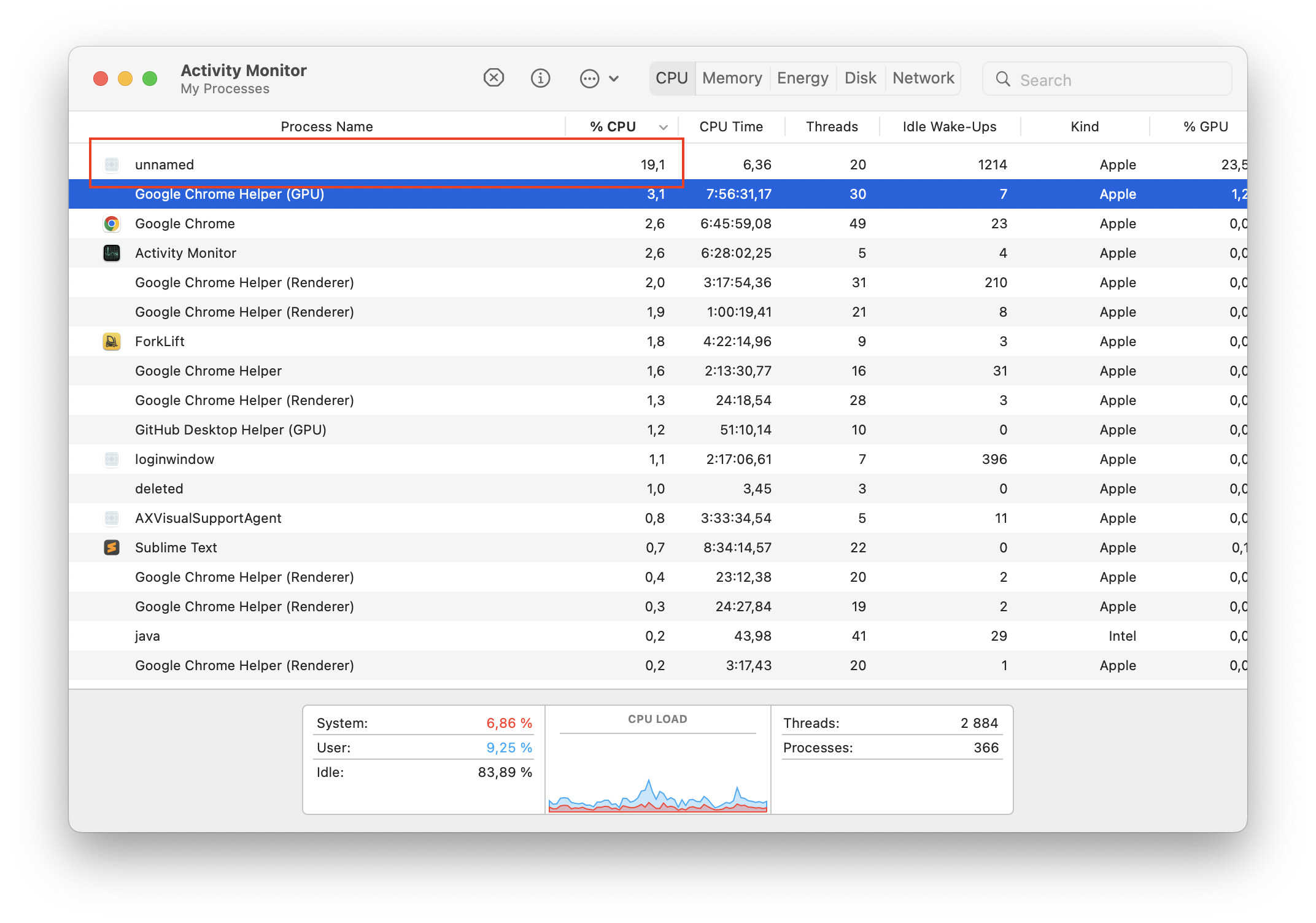
Task: Select the deleted process row
Action: point(658,489)
